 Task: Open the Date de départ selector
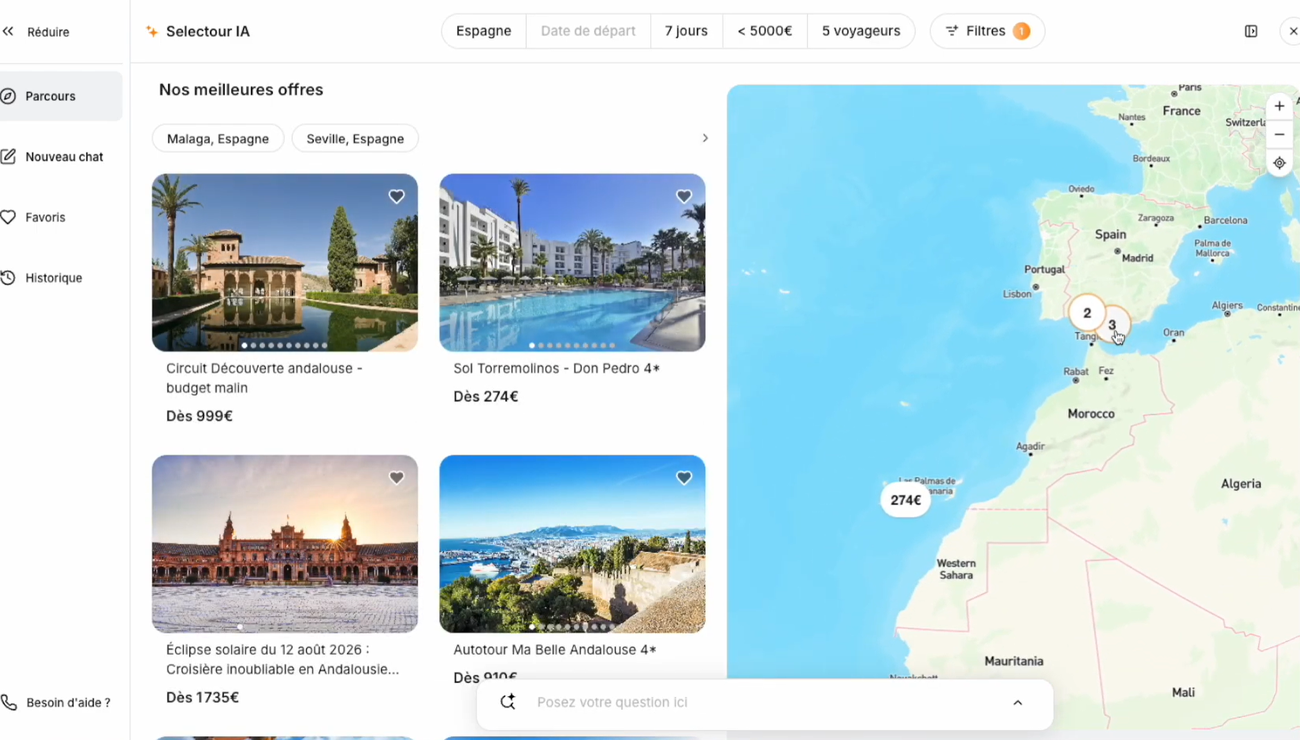coord(588,31)
